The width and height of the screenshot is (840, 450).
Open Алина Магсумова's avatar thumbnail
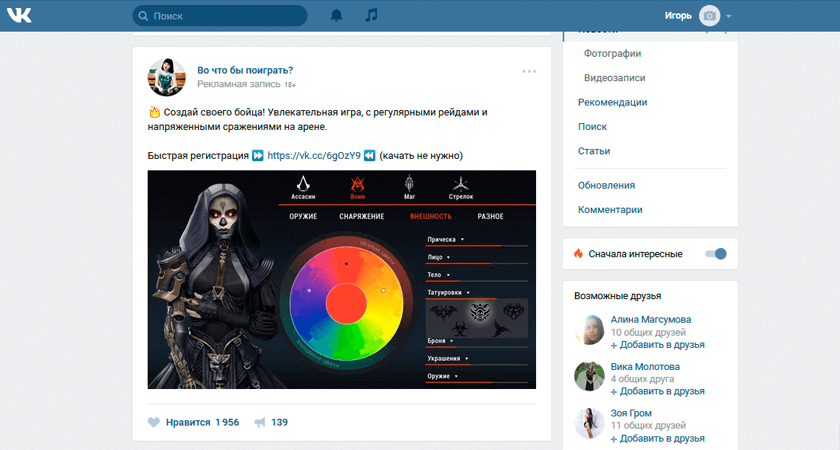(589, 329)
